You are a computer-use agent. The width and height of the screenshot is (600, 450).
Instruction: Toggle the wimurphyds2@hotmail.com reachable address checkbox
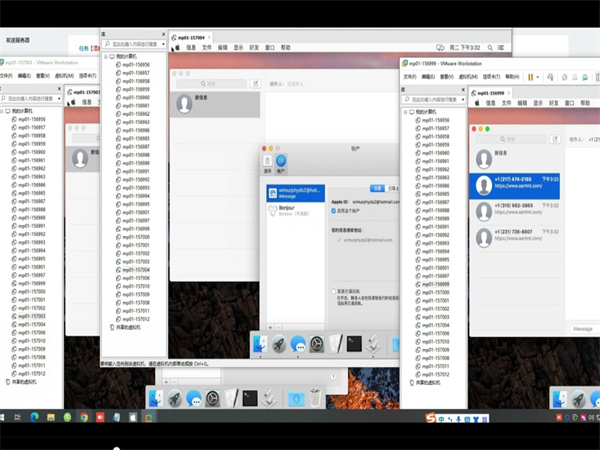pyautogui.click(x=337, y=240)
